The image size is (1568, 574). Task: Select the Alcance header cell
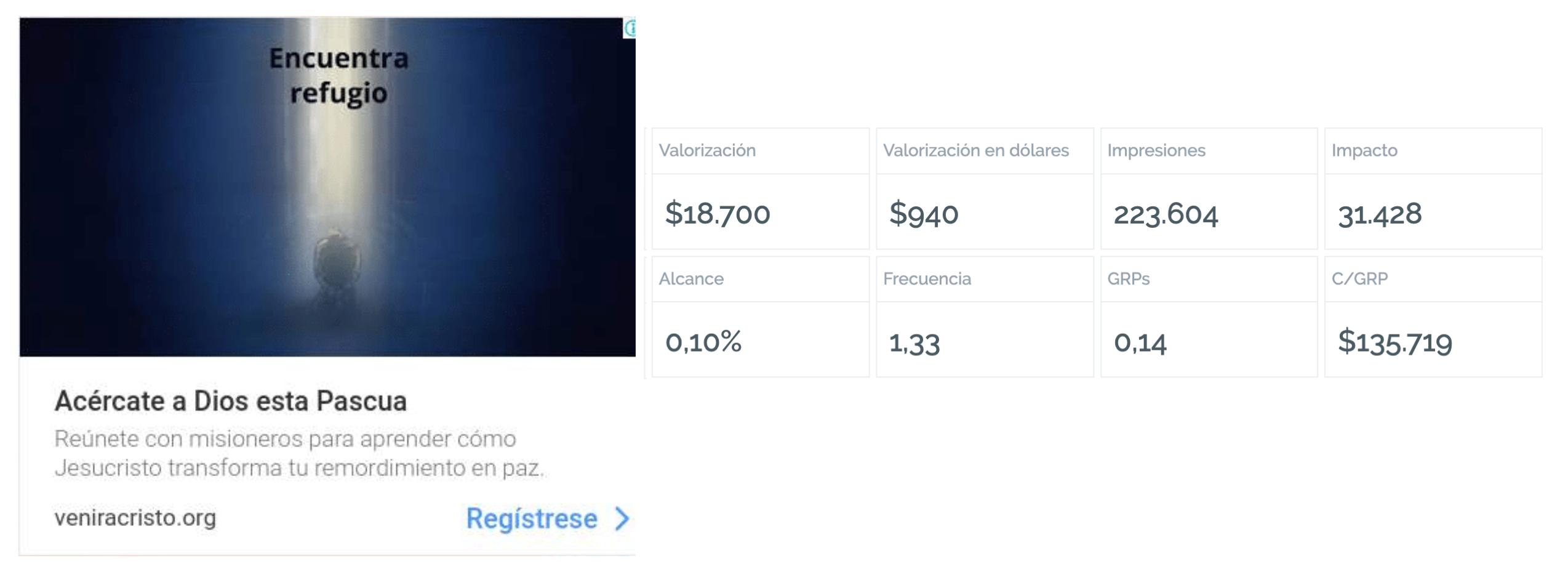(761, 279)
